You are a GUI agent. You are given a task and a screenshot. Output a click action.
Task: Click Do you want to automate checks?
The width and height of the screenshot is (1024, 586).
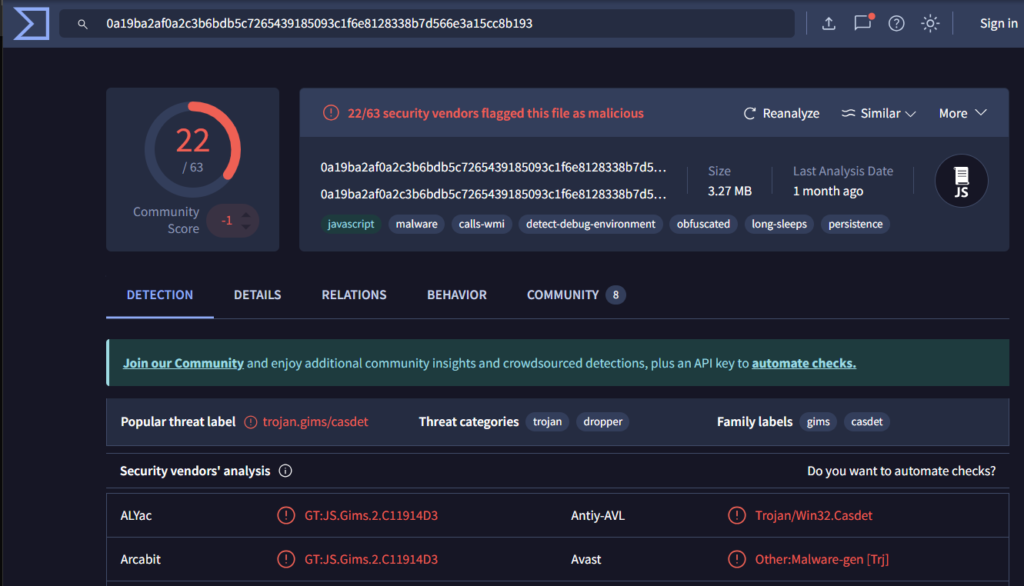pyautogui.click(x=901, y=470)
